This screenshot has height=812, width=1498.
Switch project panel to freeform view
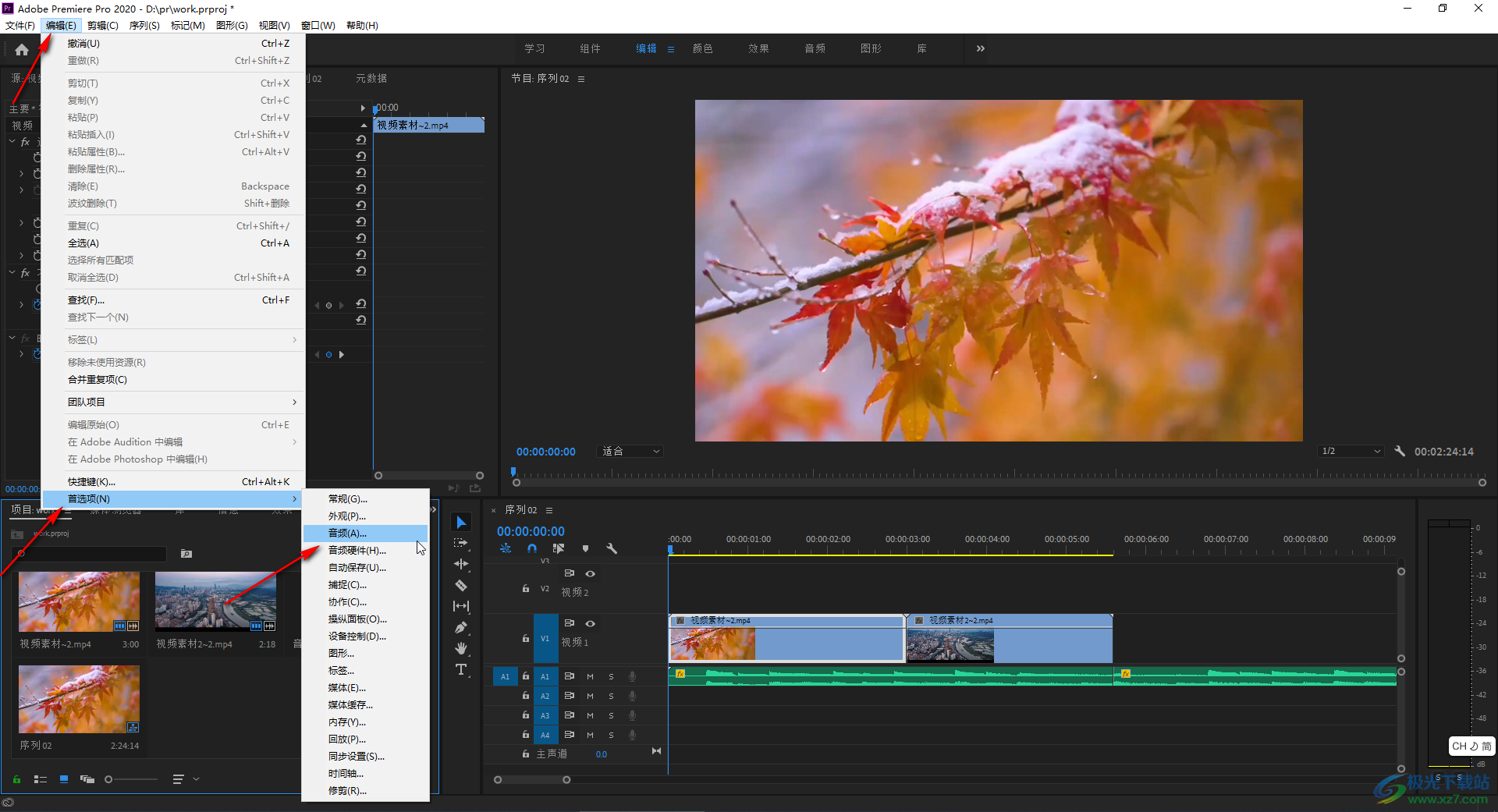click(87, 778)
